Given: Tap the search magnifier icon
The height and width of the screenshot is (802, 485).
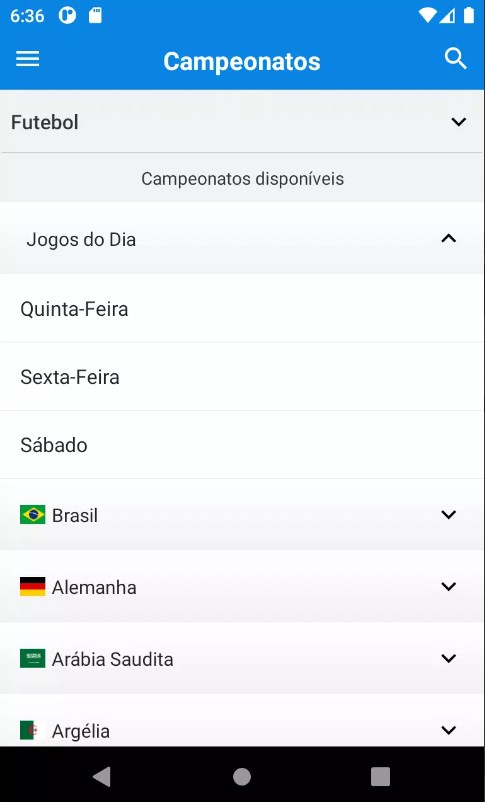Looking at the screenshot, I should pyautogui.click(x=455, y=59).
